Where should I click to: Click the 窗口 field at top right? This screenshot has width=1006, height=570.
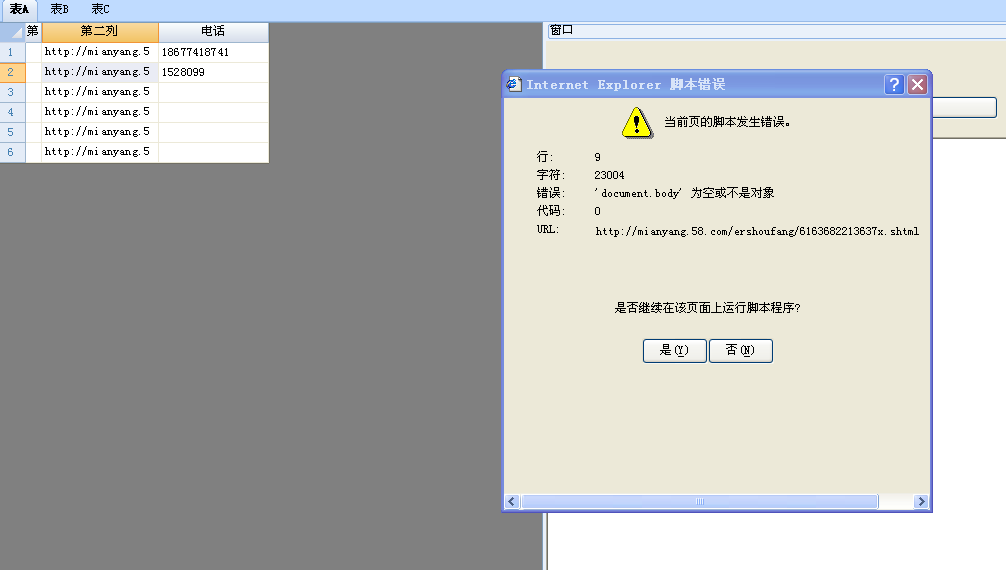coord(776,30)
